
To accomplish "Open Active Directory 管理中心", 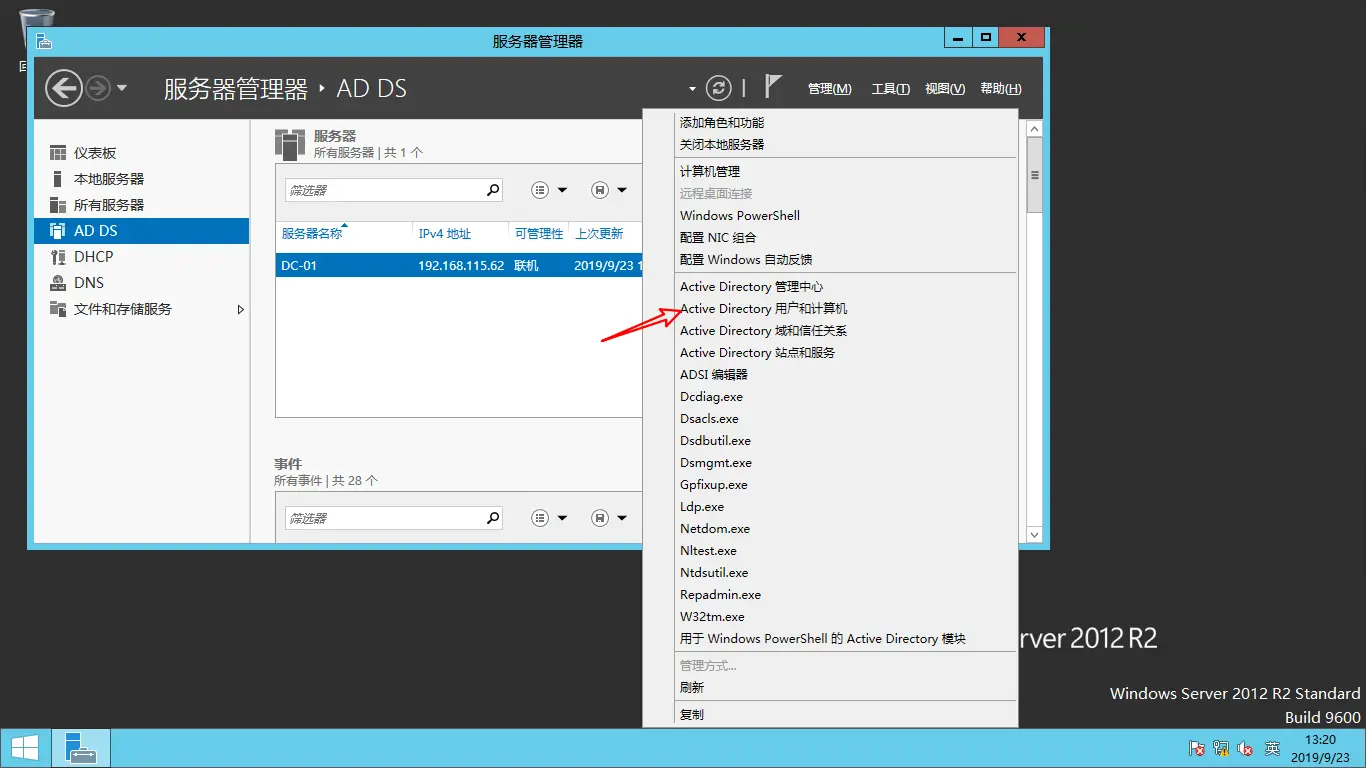I will pos(830,287).
